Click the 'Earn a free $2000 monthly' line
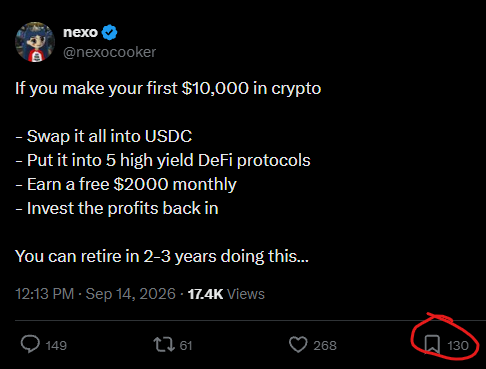 126,185
